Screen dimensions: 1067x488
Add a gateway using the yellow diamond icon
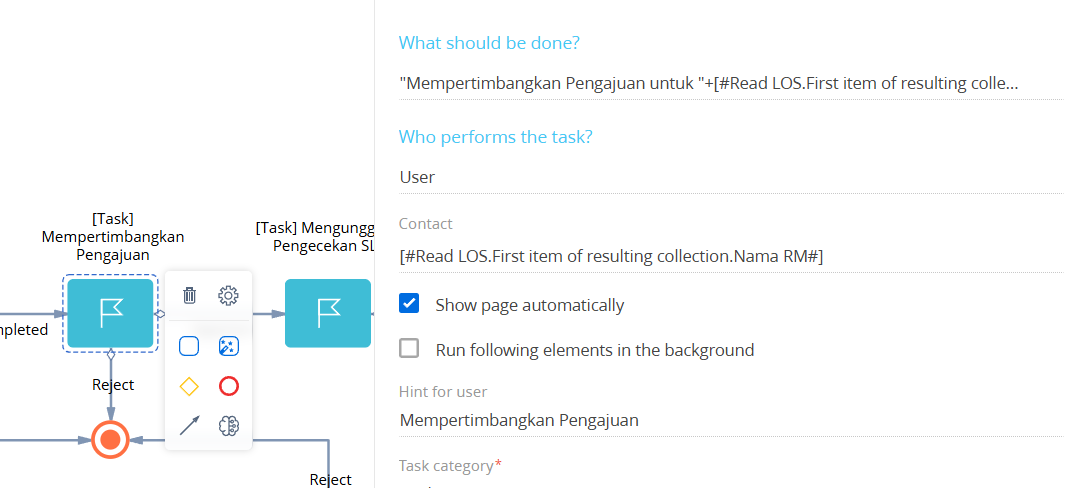189,386
